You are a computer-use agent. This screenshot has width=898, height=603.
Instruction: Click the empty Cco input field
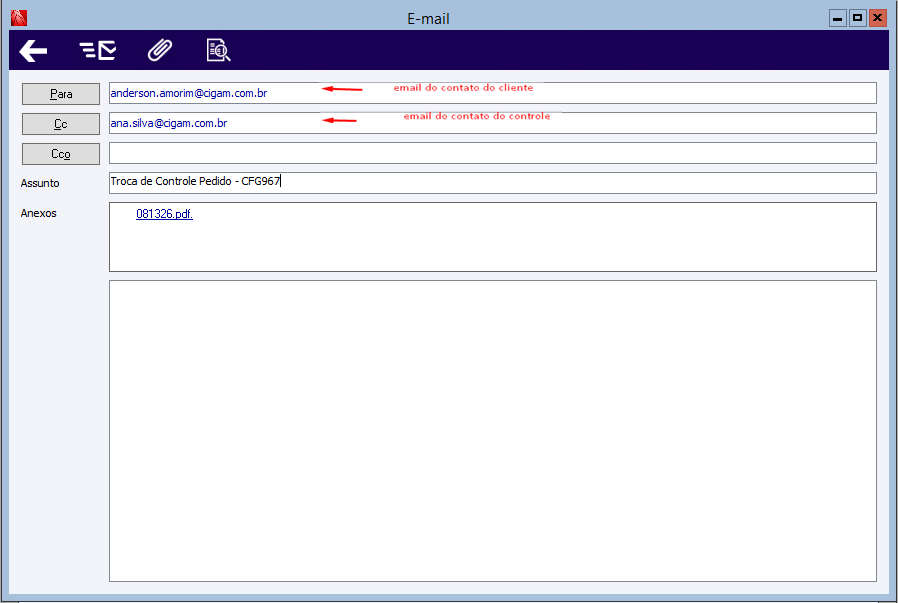point(493,153)
